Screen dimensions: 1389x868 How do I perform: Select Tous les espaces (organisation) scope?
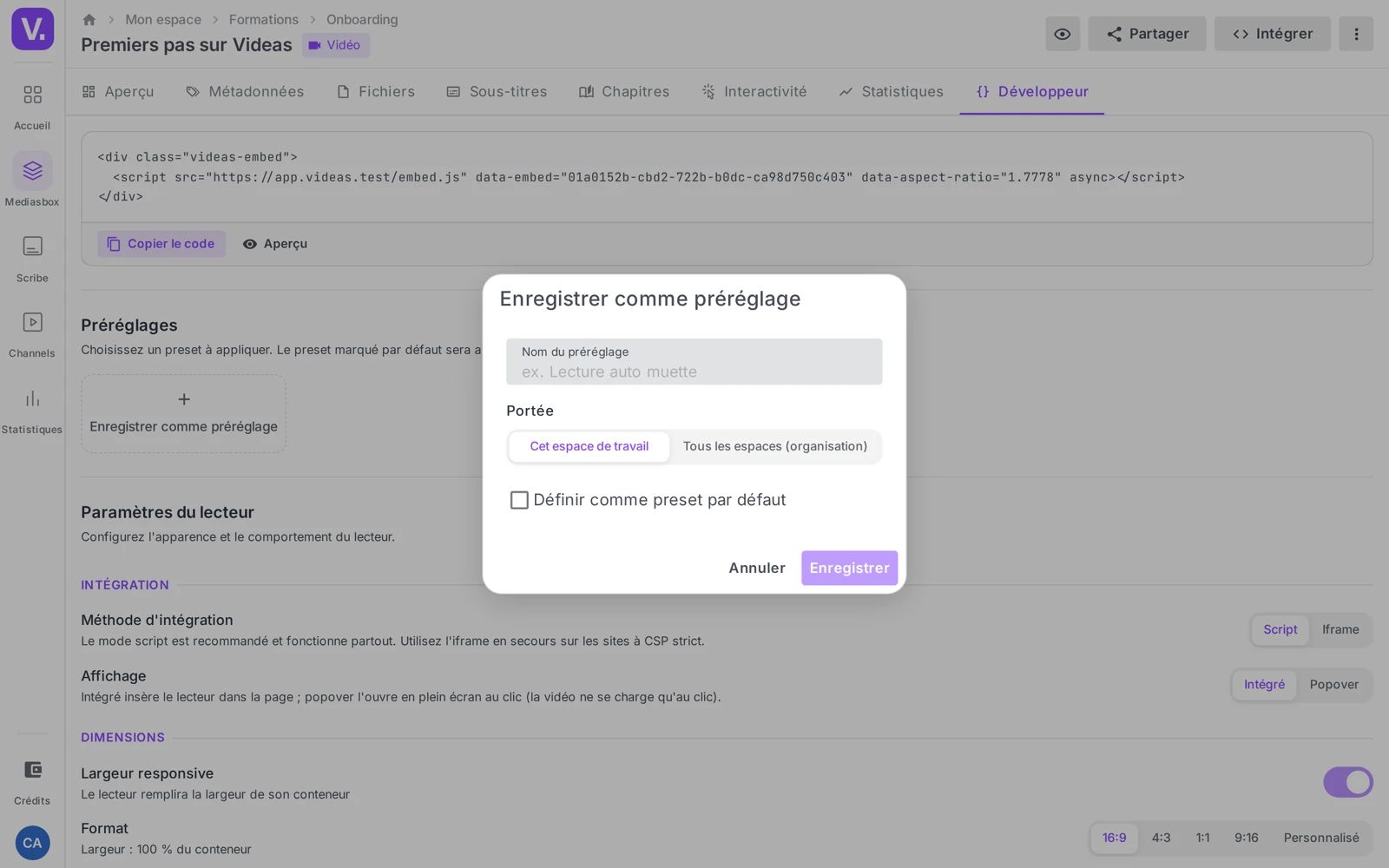point(775,446)
